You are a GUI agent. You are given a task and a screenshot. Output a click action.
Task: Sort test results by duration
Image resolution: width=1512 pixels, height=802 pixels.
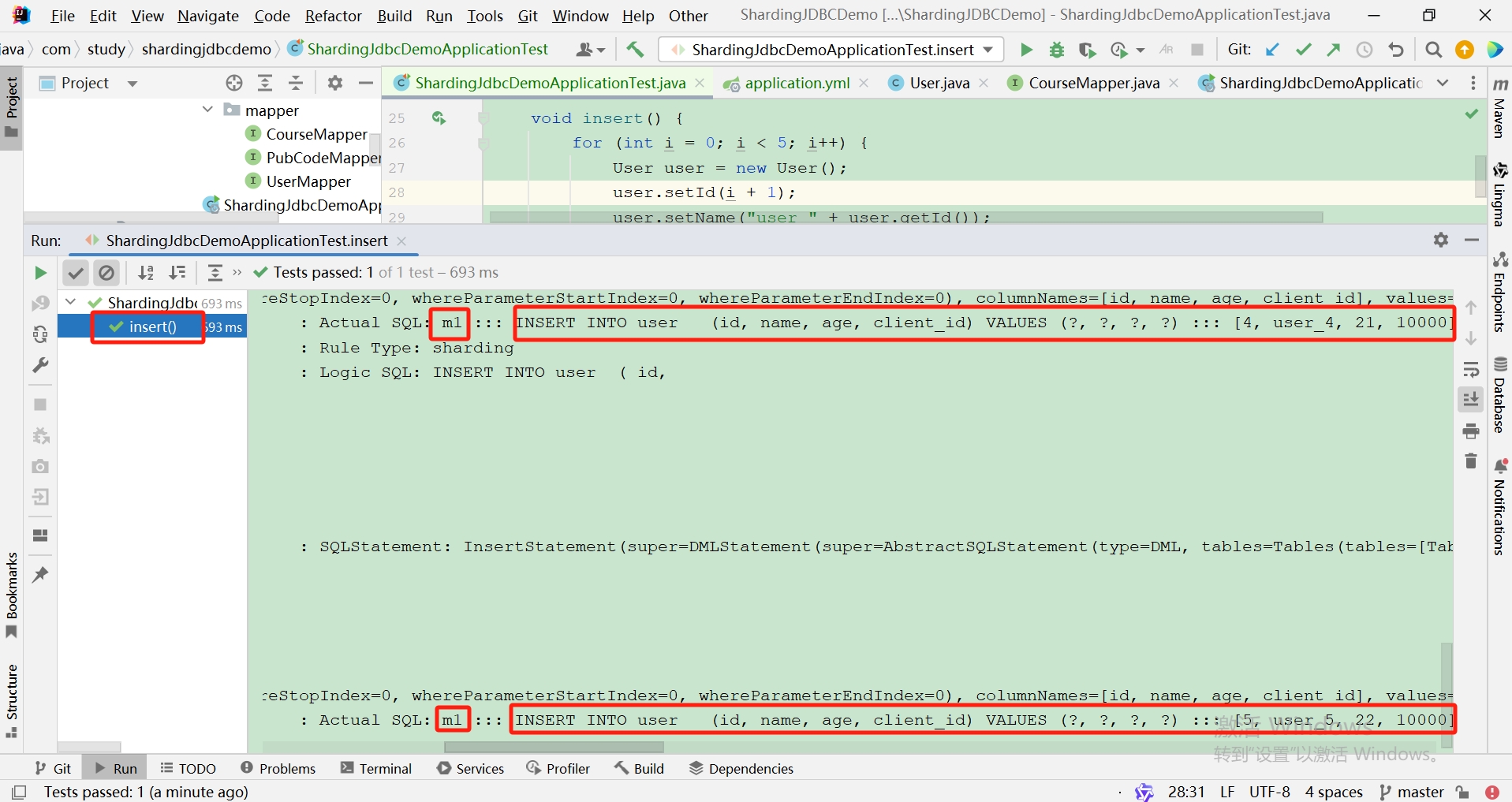(177, 273)
